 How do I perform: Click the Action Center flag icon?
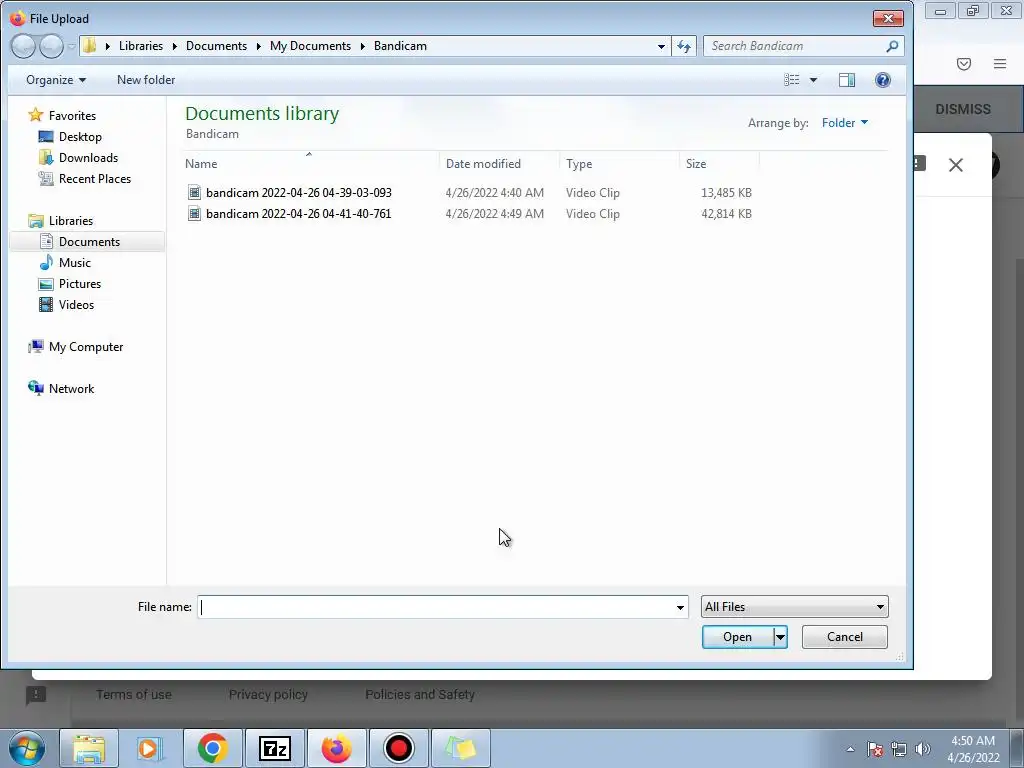pos(875,749)
